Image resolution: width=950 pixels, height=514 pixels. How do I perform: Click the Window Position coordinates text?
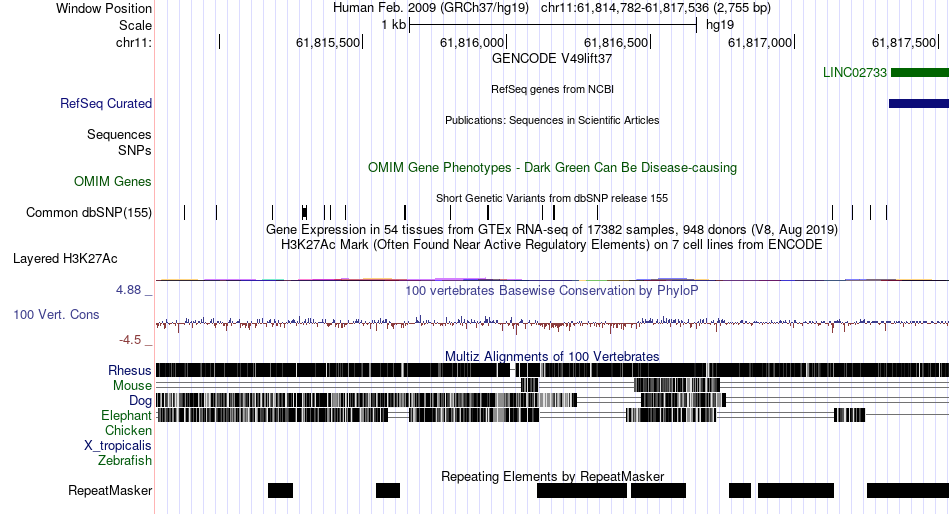pos(656,8)
